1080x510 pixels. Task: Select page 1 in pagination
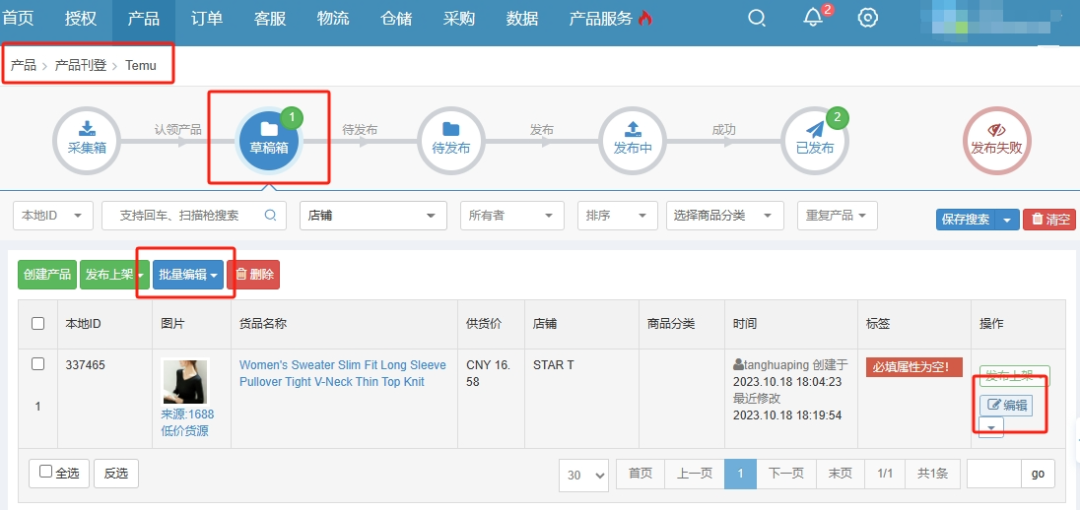coord(740,473)
